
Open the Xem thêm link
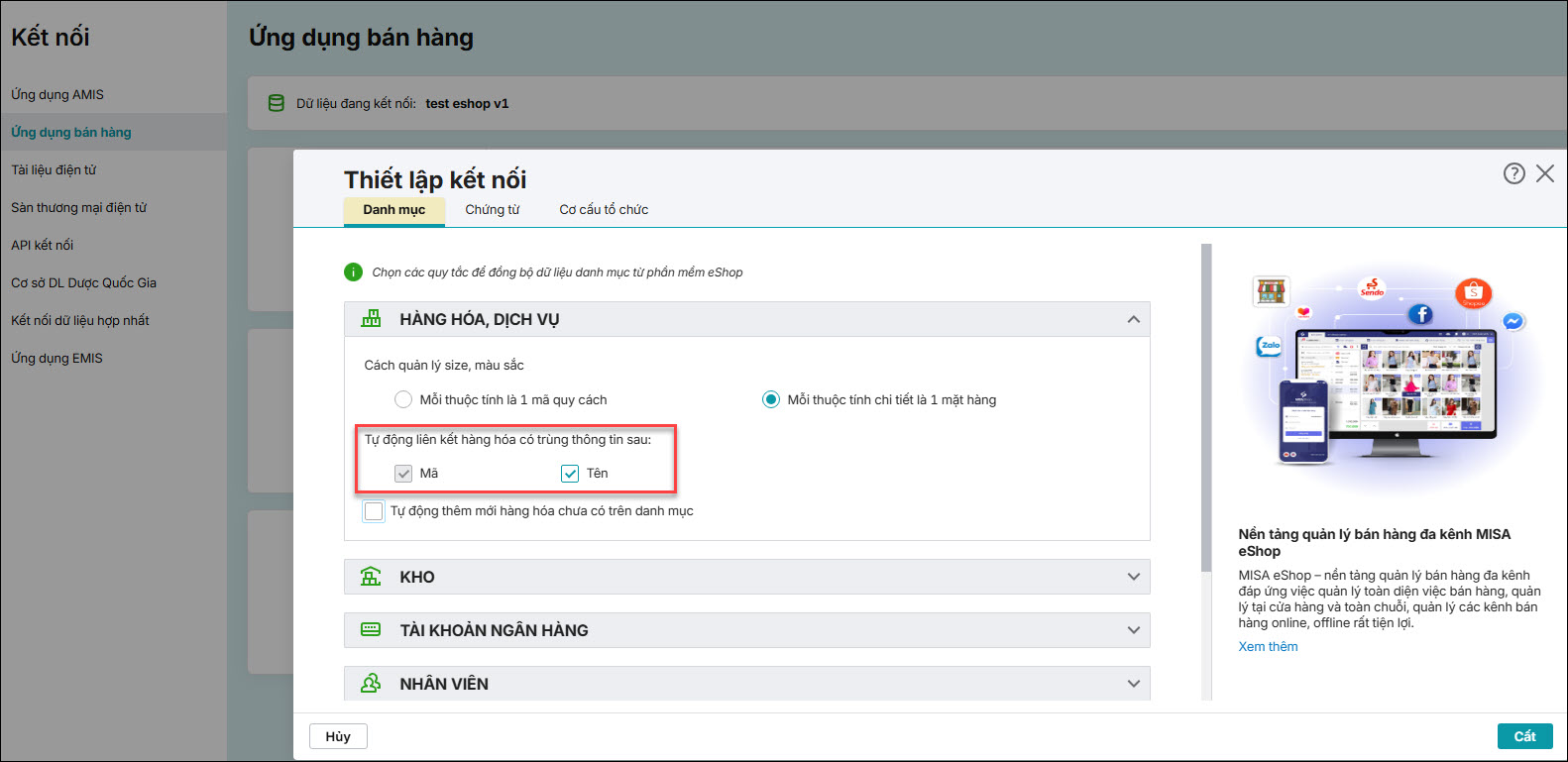coord(1268,646)
